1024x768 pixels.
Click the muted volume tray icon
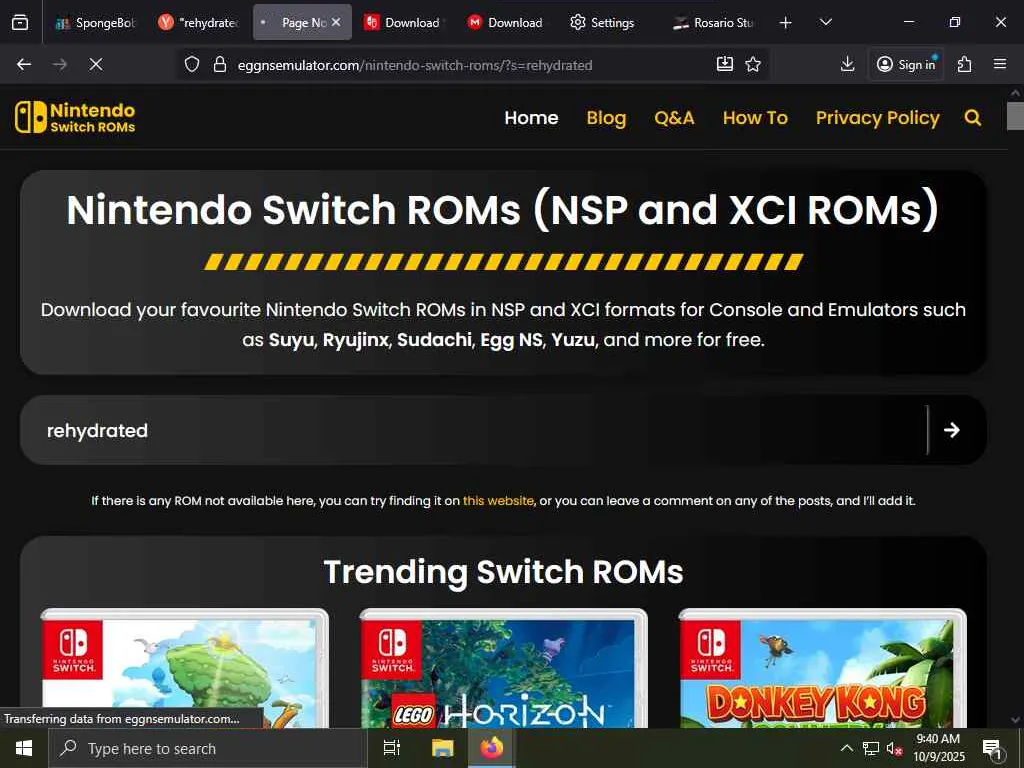tap(895, 748)
